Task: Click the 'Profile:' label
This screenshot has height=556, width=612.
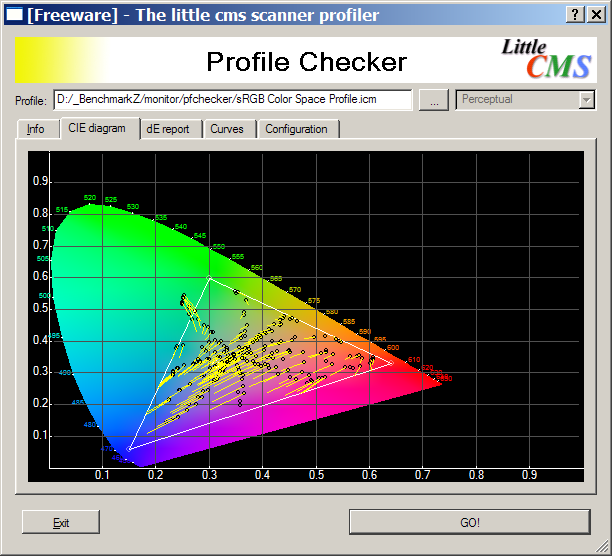Action: pos(31,101)
